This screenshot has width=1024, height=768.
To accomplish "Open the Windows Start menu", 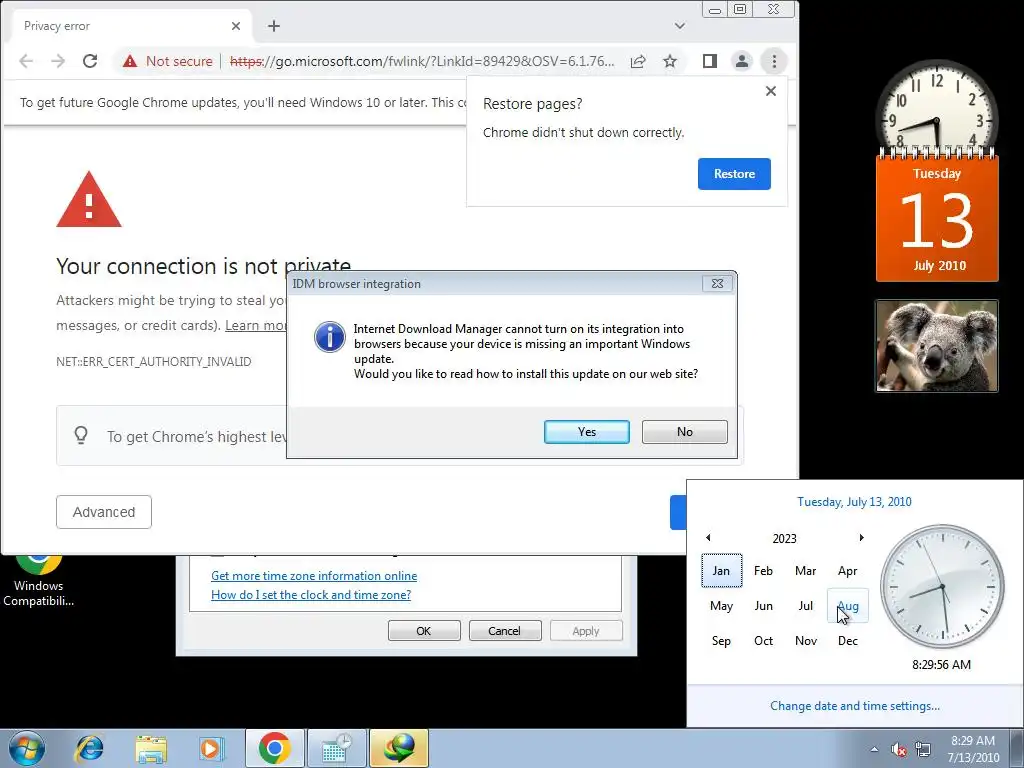I will (x=27, y=748).
